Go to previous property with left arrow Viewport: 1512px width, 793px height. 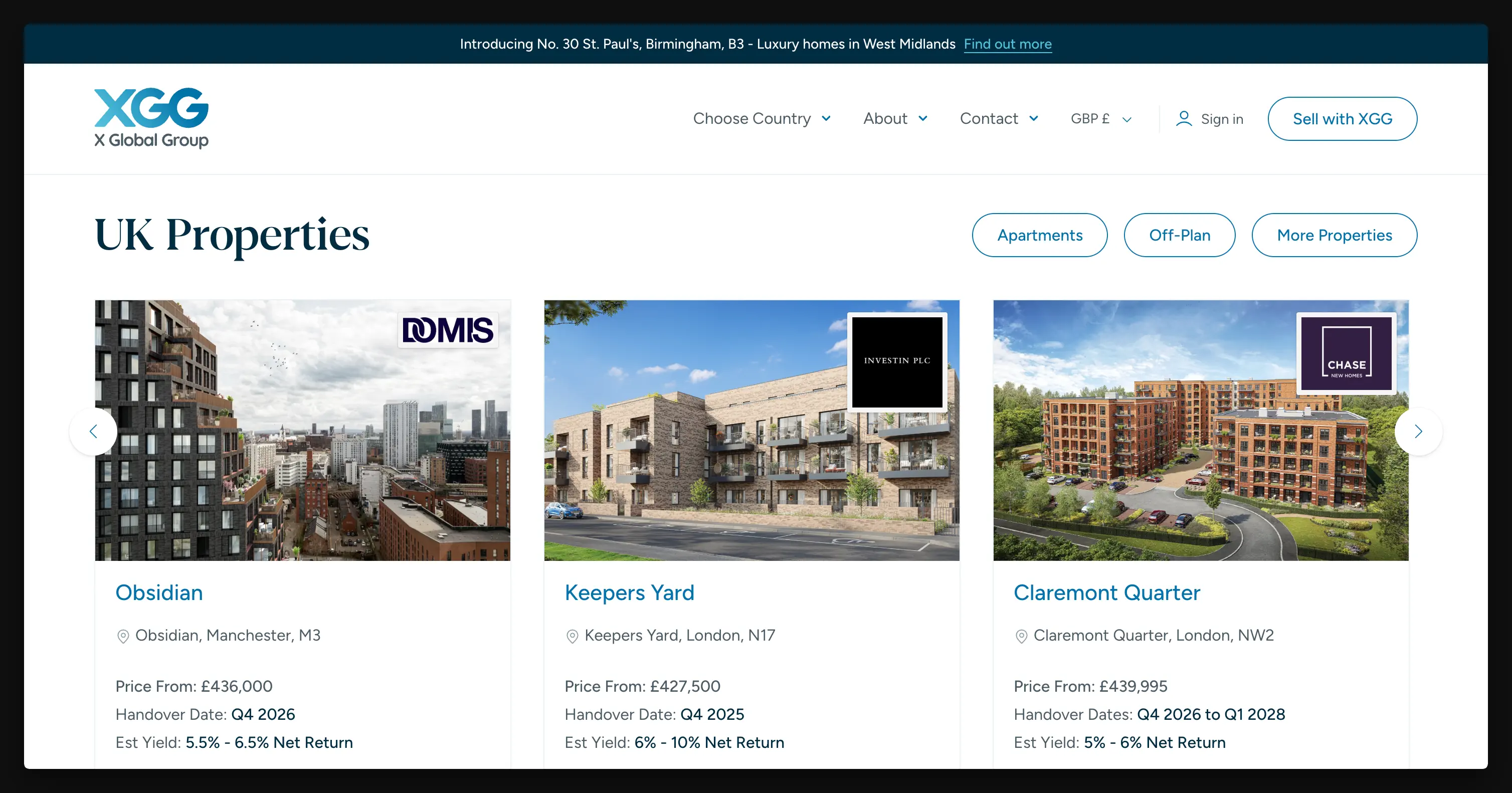[93, 432]
